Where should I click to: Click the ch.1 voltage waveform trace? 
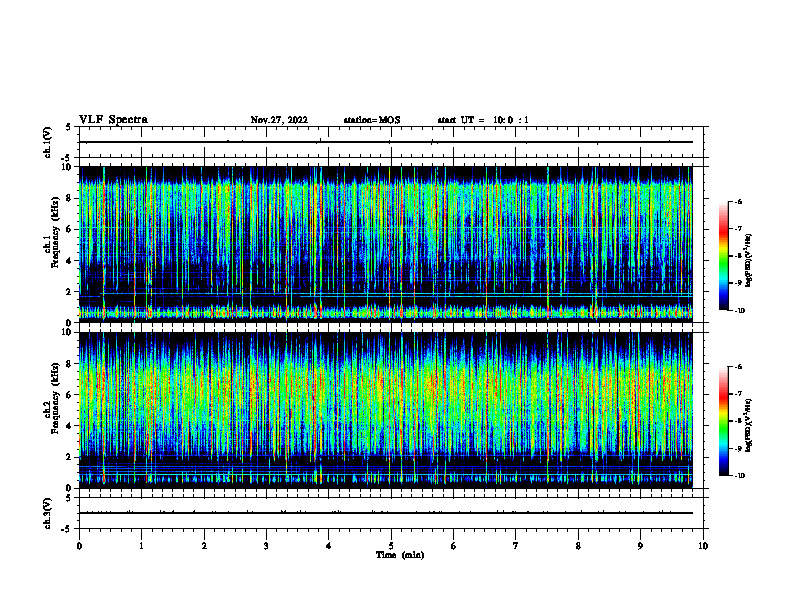tap(386, 142)
